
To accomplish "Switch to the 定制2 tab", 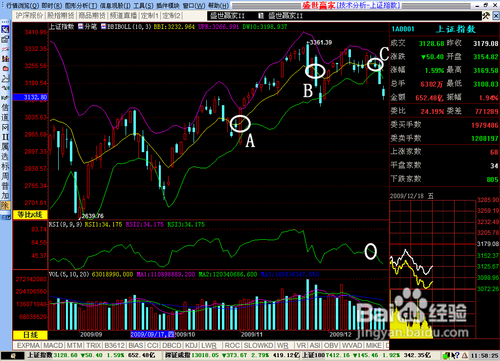I will (172, 16).
